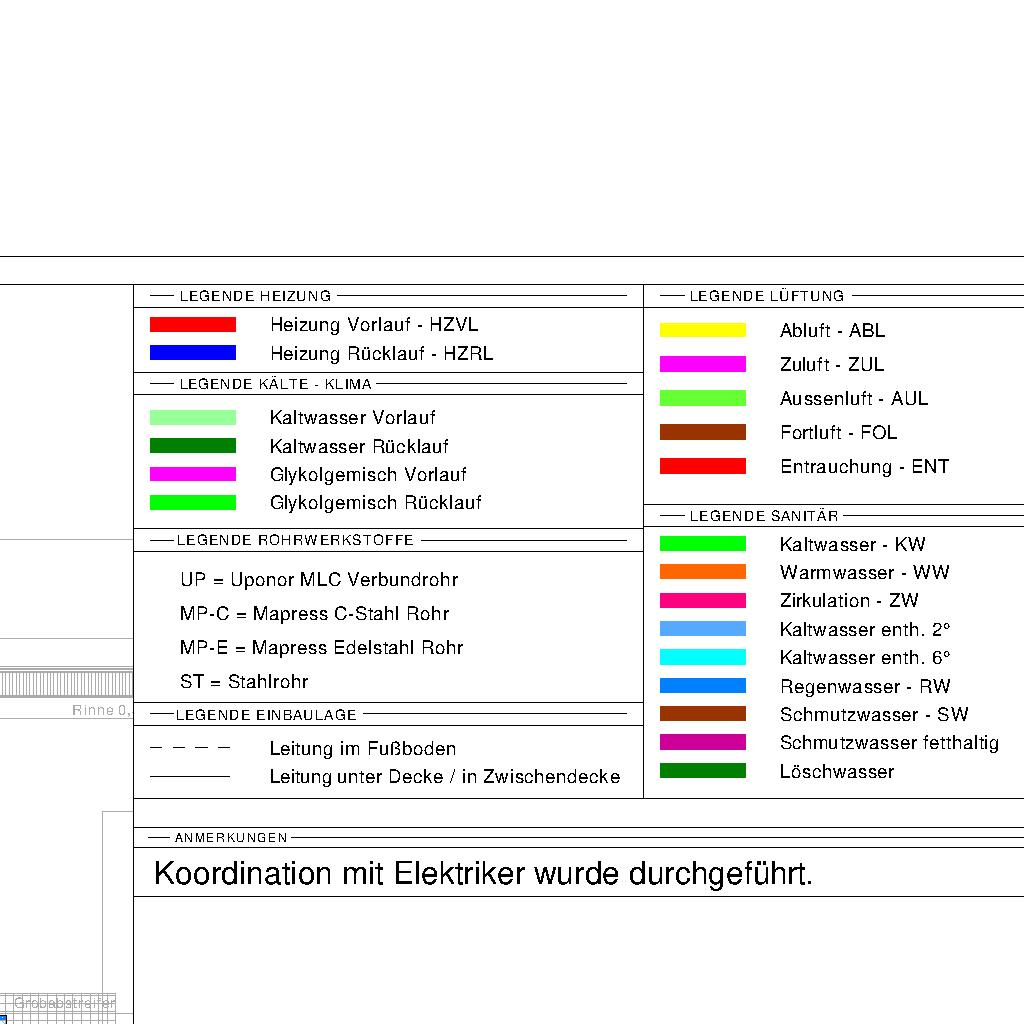Pick the magenta Zuluft ZUL swatch
The width and height of the screenshot is (1024, 1024).
coord(703,364)
